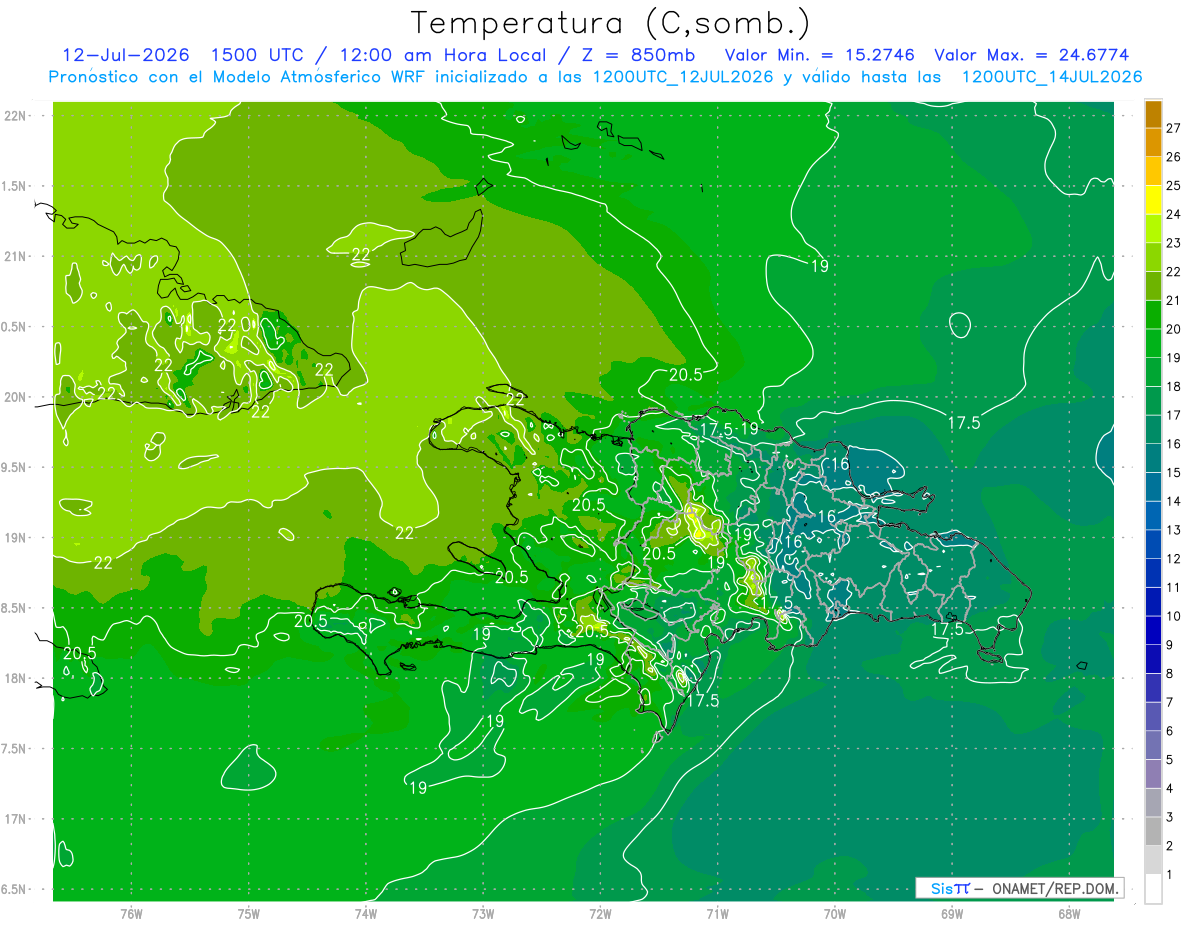The image size is (1200, 927).
Task: Click the 73W longitude axis label
Action: pos(483,914)
